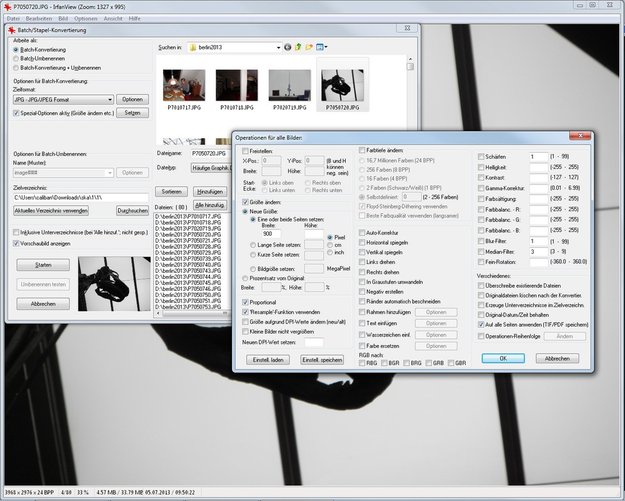The width and height of the screenshot is (625, 501).
Task: Click the IrfanView icon in main title bar
Action: pos(7,7)
